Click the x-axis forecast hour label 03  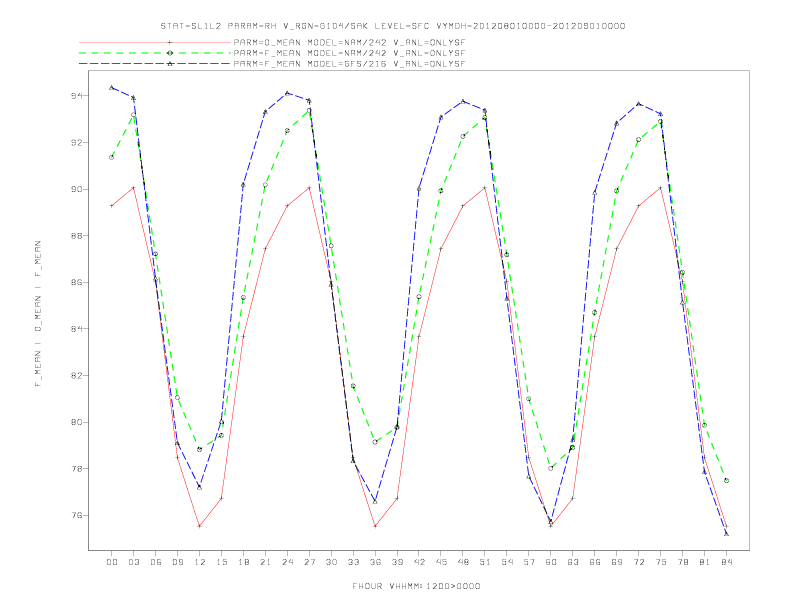(x=133, y=562)
